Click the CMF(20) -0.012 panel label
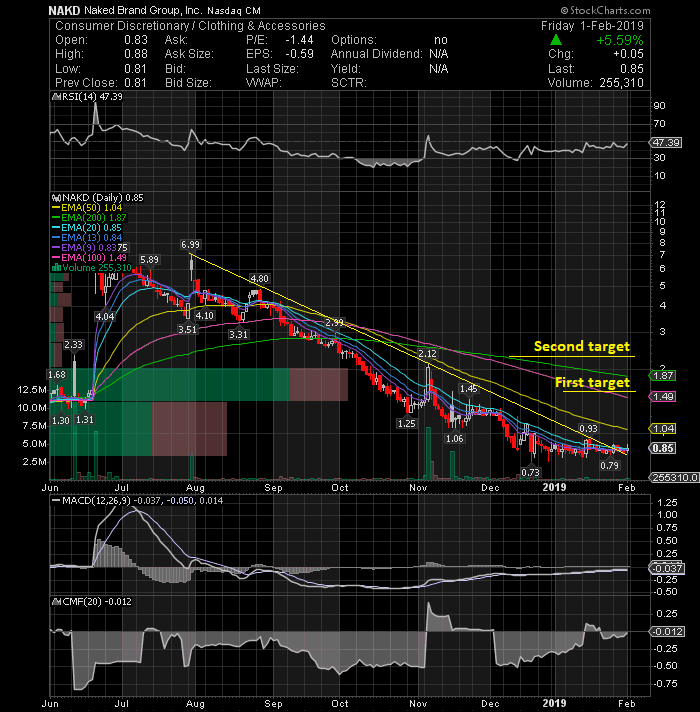 pyautogui.click(x=97, y=602)
